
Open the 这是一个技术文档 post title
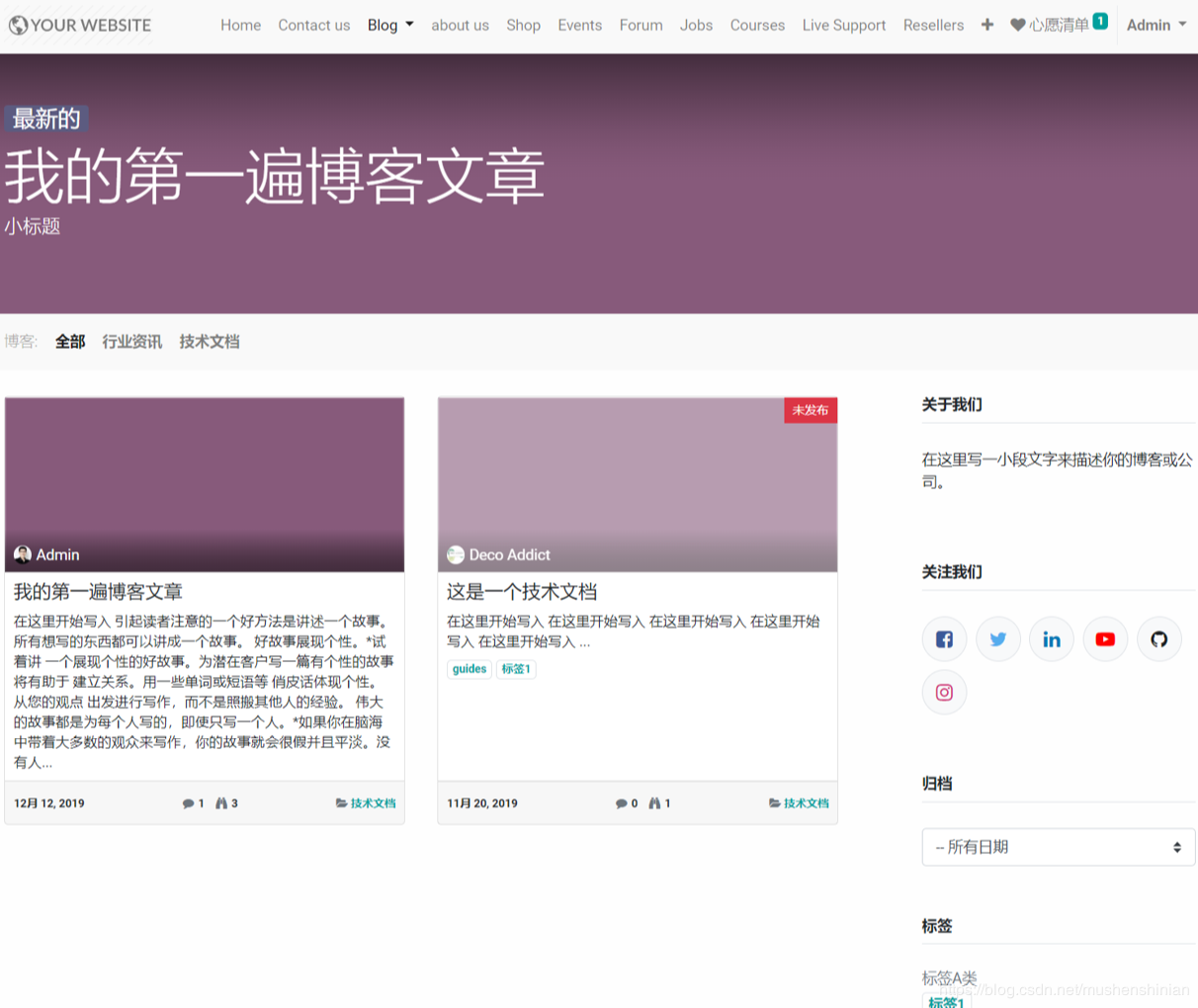tap(522, 592)
